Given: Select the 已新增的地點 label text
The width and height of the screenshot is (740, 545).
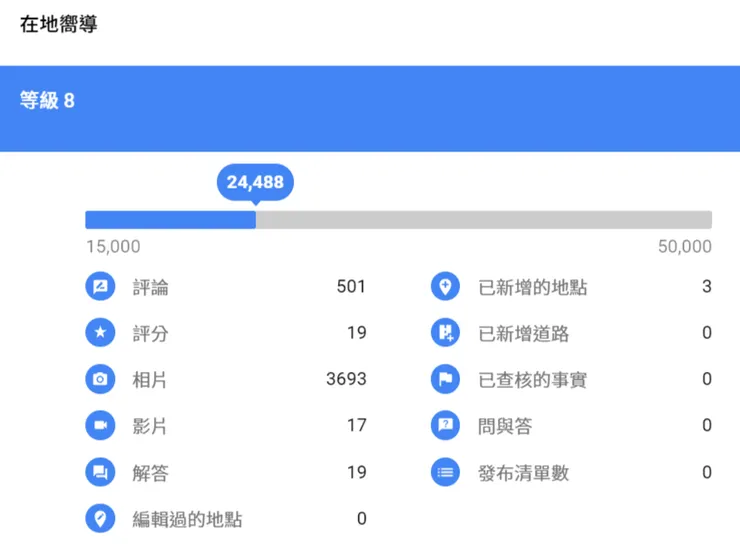Looking at the screenshot, I should (533, 288).
